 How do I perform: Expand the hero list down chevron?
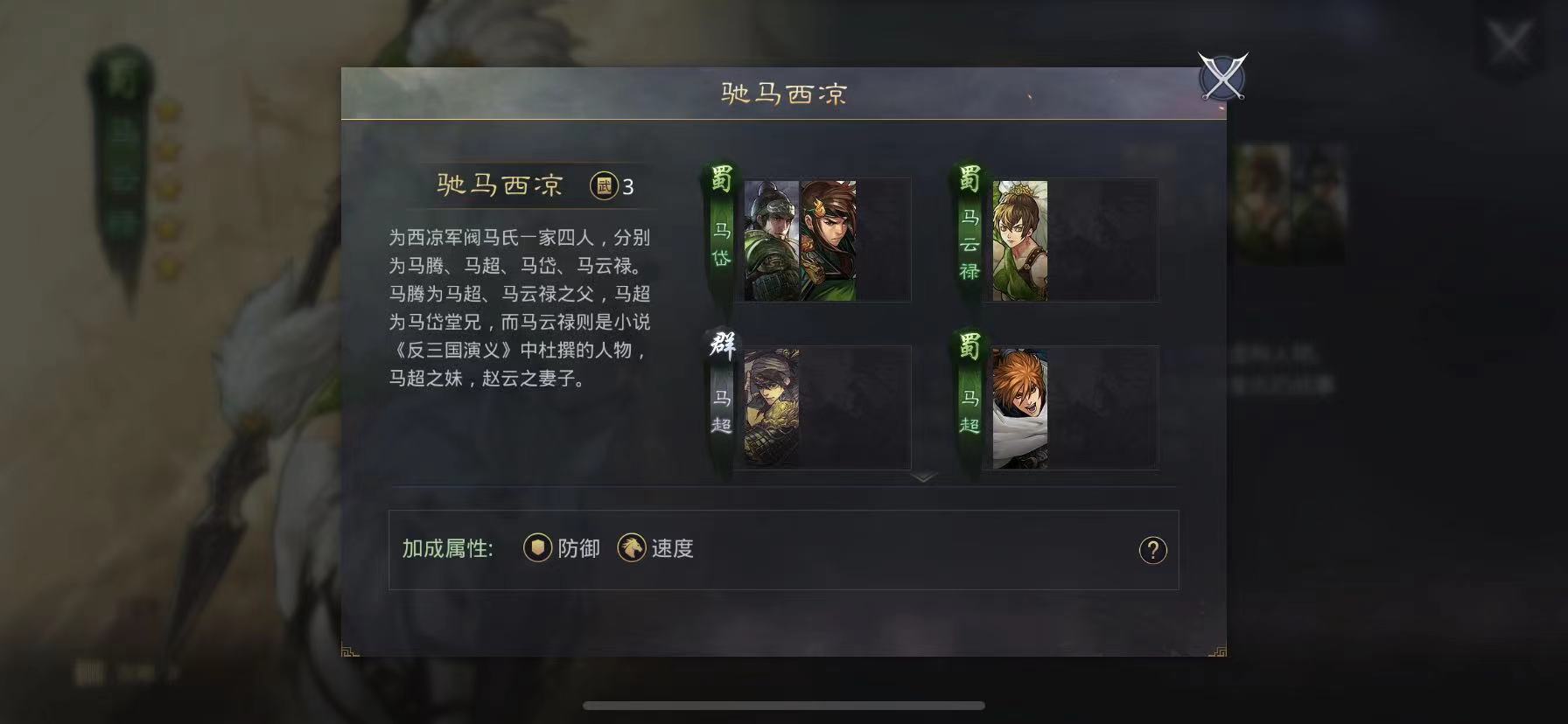(x=923, y=477)
